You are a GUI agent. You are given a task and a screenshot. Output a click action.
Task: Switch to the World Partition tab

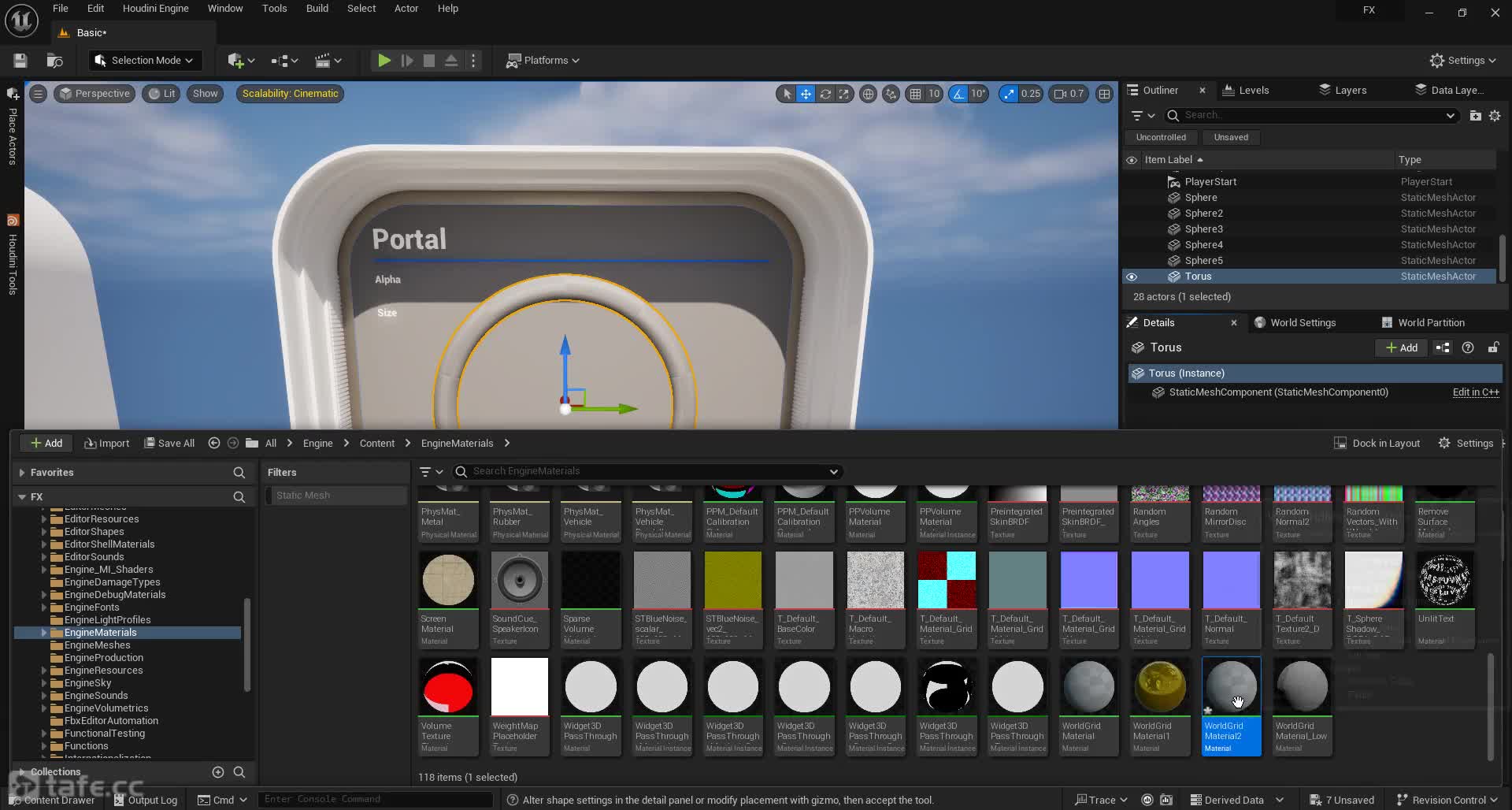coord(1423,323)
